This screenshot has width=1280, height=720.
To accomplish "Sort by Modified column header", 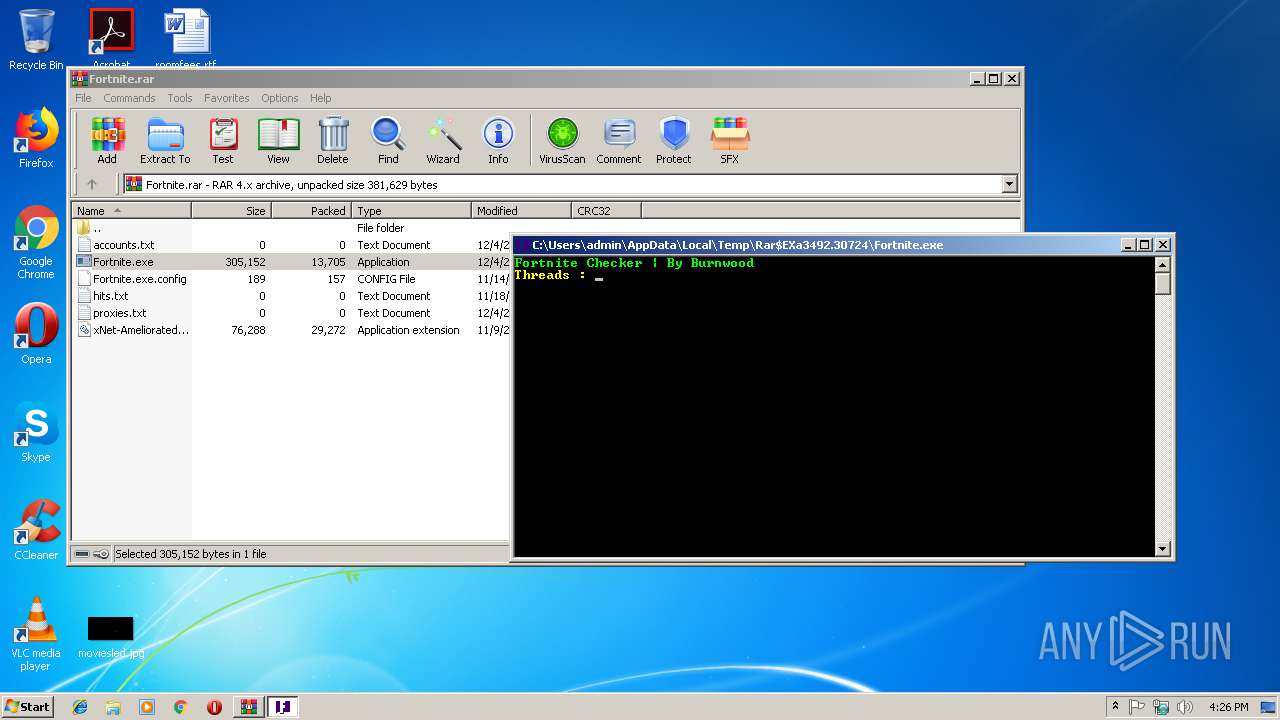I will pyautogui.click(x=521, y=211).
